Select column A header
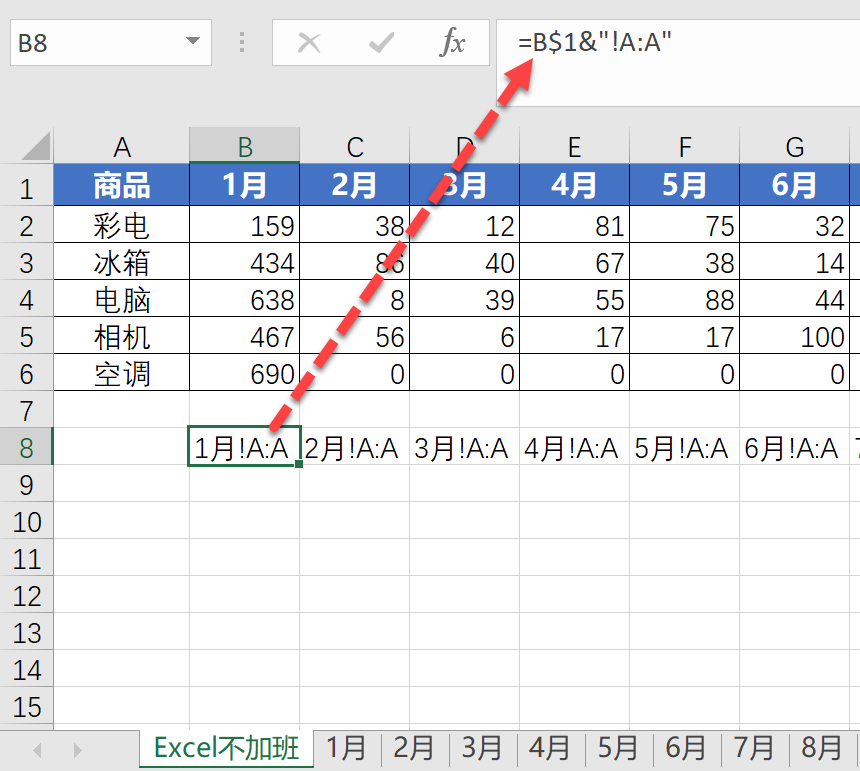The image size is (860, 771). point(122,146)
